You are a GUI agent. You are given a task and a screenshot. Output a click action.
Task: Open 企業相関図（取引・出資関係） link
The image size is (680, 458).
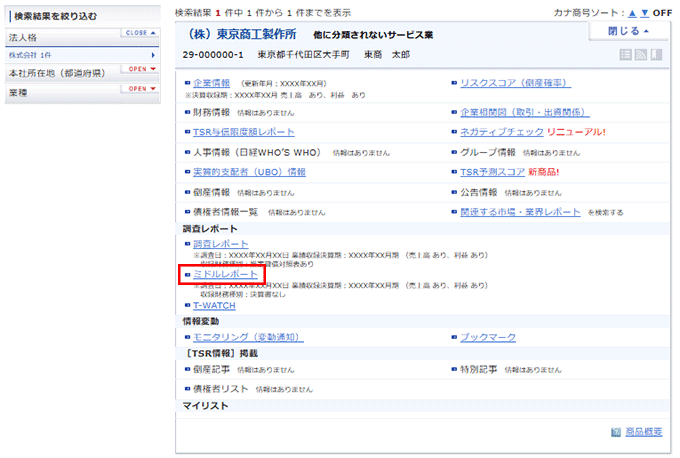pyautogui.click(x=524, y=112)
